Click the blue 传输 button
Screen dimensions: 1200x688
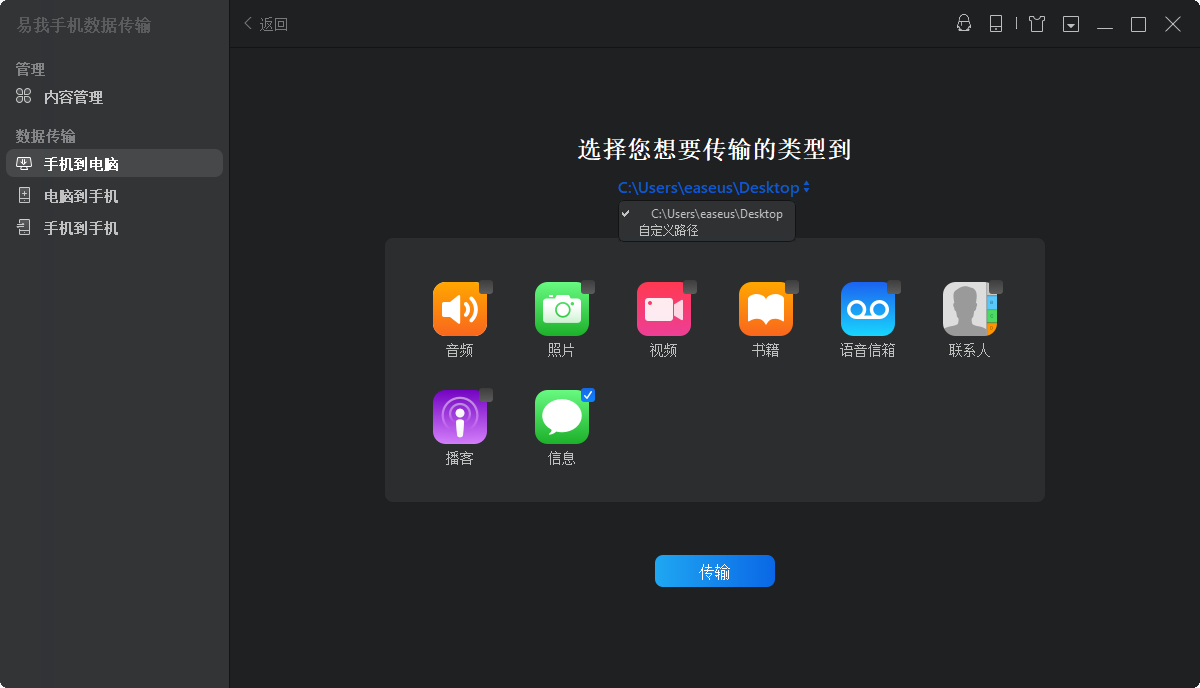(x=715, y=571)
